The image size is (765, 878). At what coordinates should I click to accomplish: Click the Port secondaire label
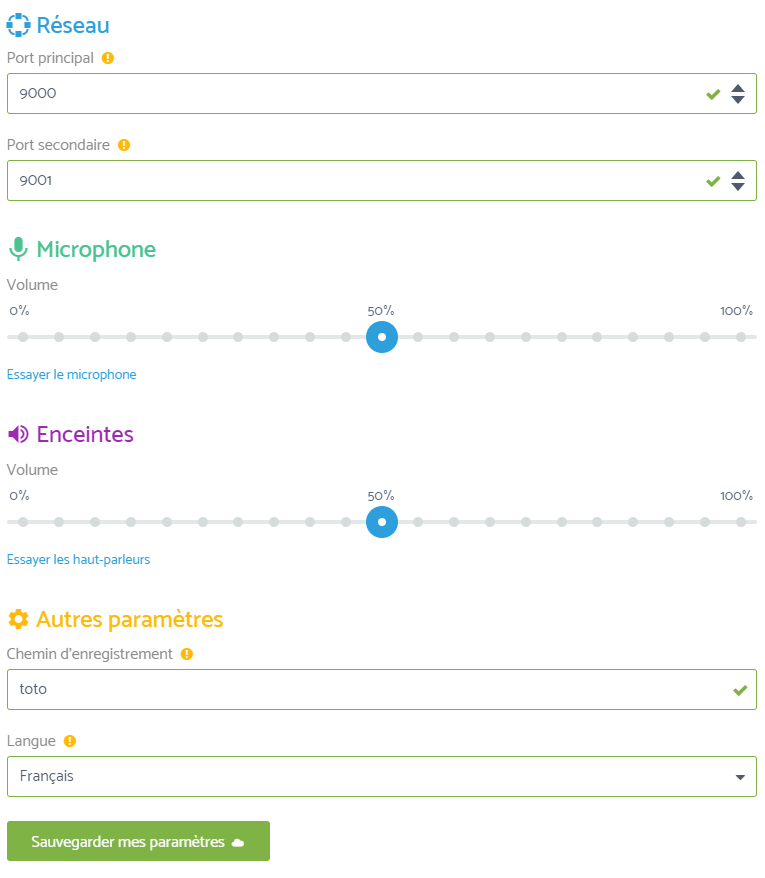pyautogui.click(x=58, y=145)
